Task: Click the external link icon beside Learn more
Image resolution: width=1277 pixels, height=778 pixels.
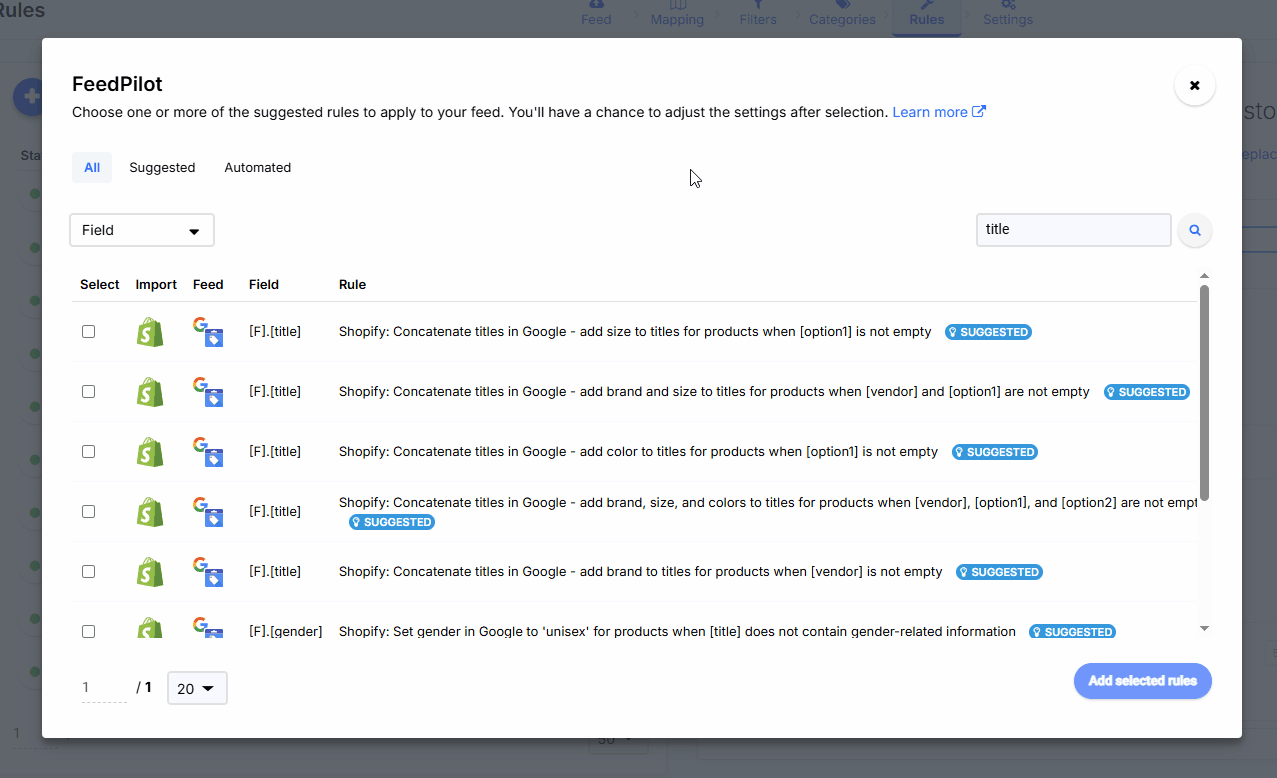Action: coord(979,112)
